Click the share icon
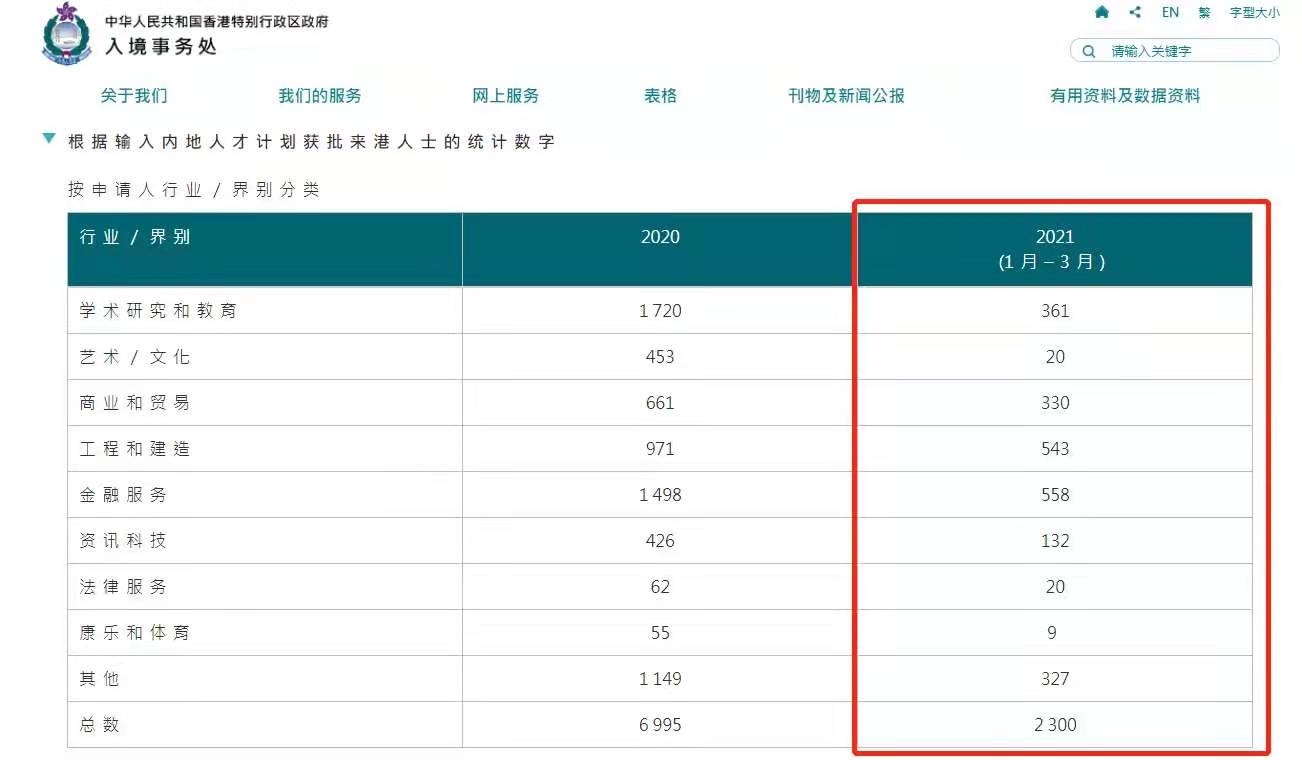The image size is (1302, 760). (x=1135, y=13)
